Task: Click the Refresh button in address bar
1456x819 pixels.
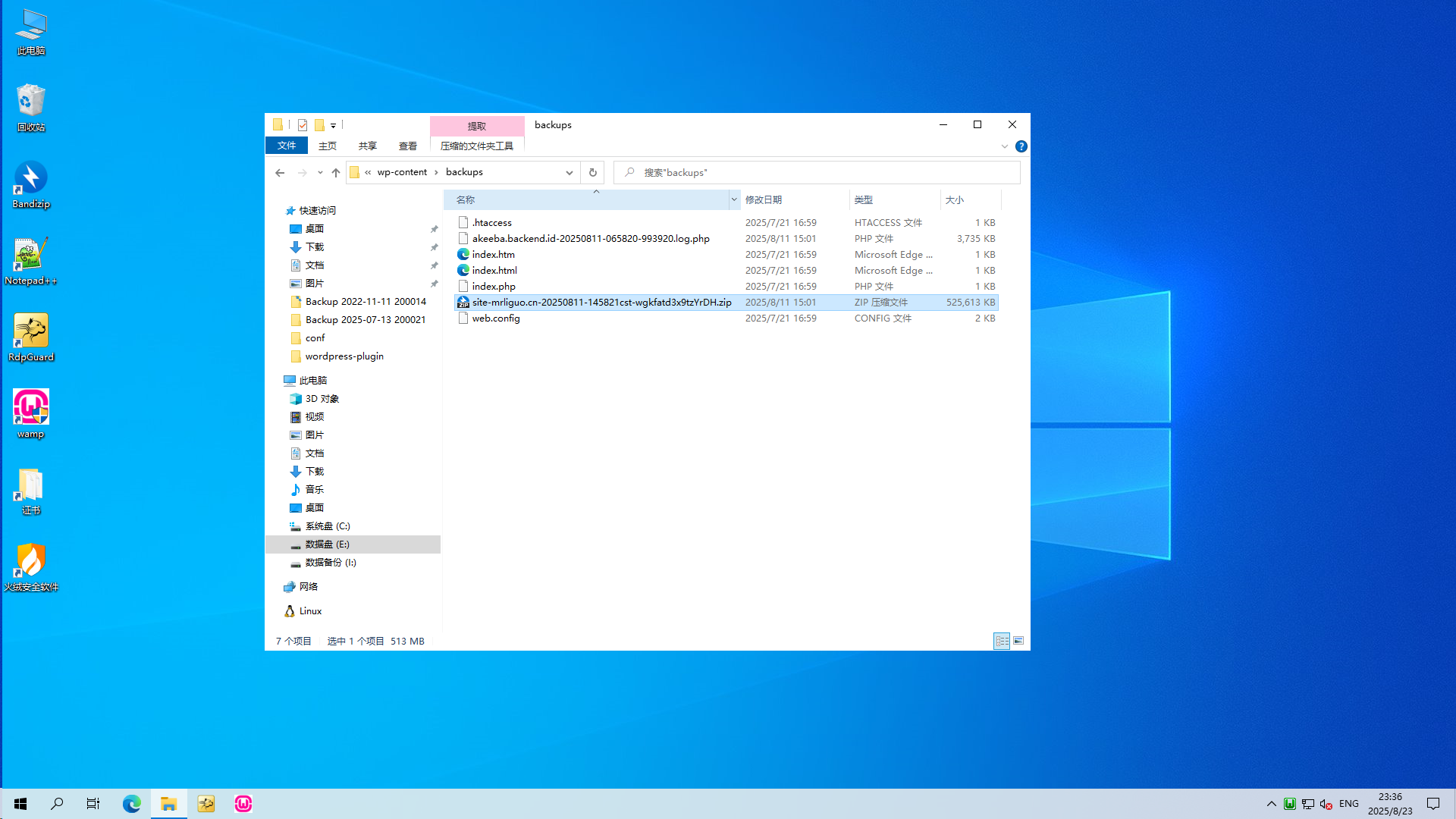Action: [592, 173]
